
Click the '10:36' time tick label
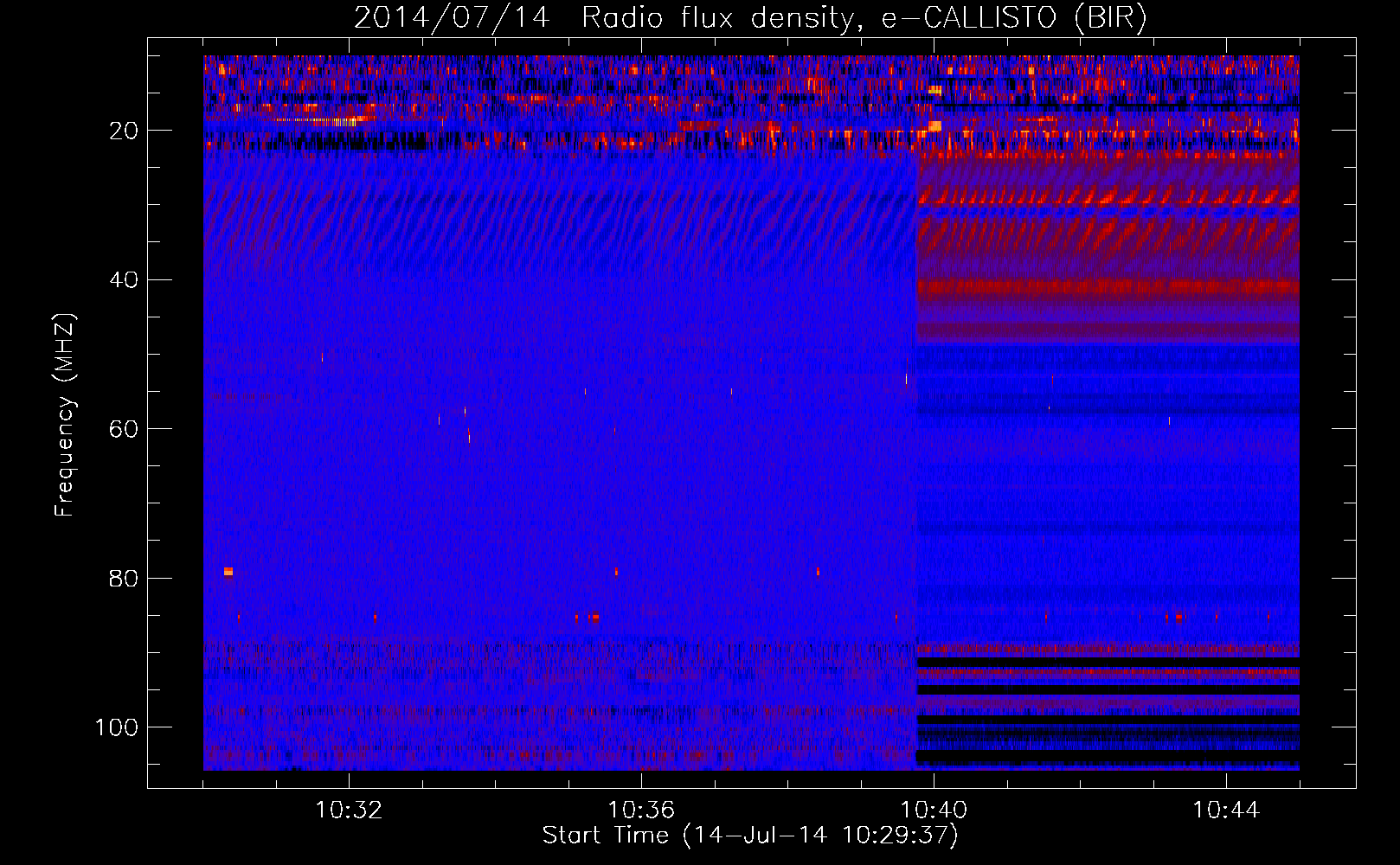(x=641, y=811)
